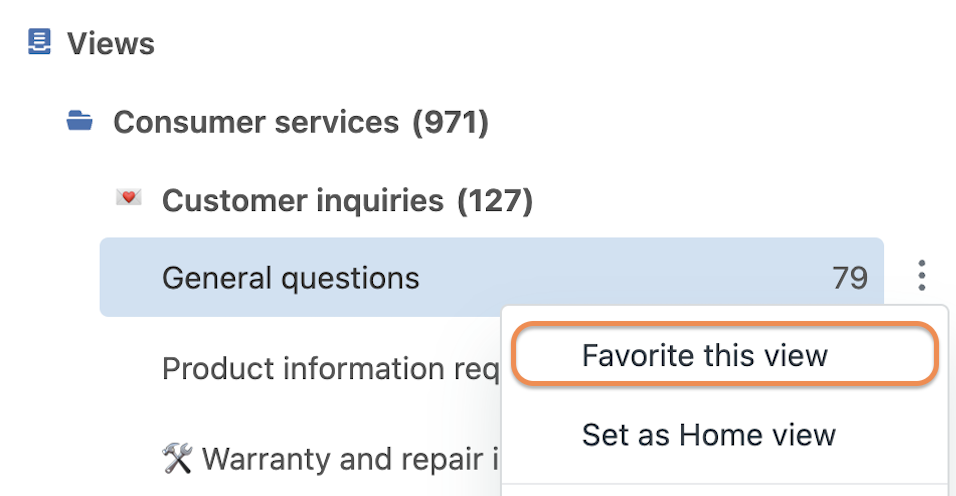Click the 79 ticket count badge

click(850, 278)
